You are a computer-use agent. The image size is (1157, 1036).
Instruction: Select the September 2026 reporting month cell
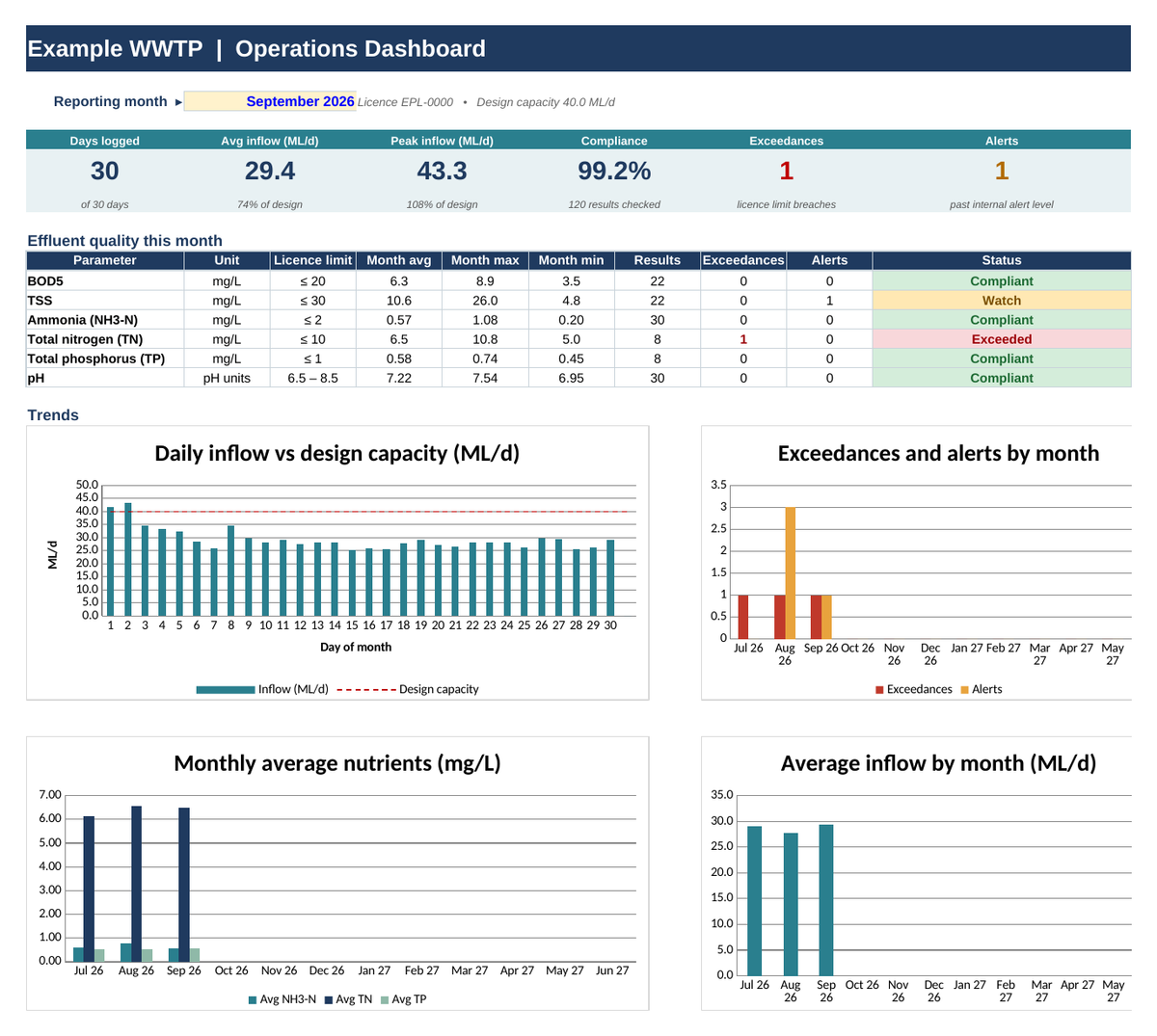(270, 101)
